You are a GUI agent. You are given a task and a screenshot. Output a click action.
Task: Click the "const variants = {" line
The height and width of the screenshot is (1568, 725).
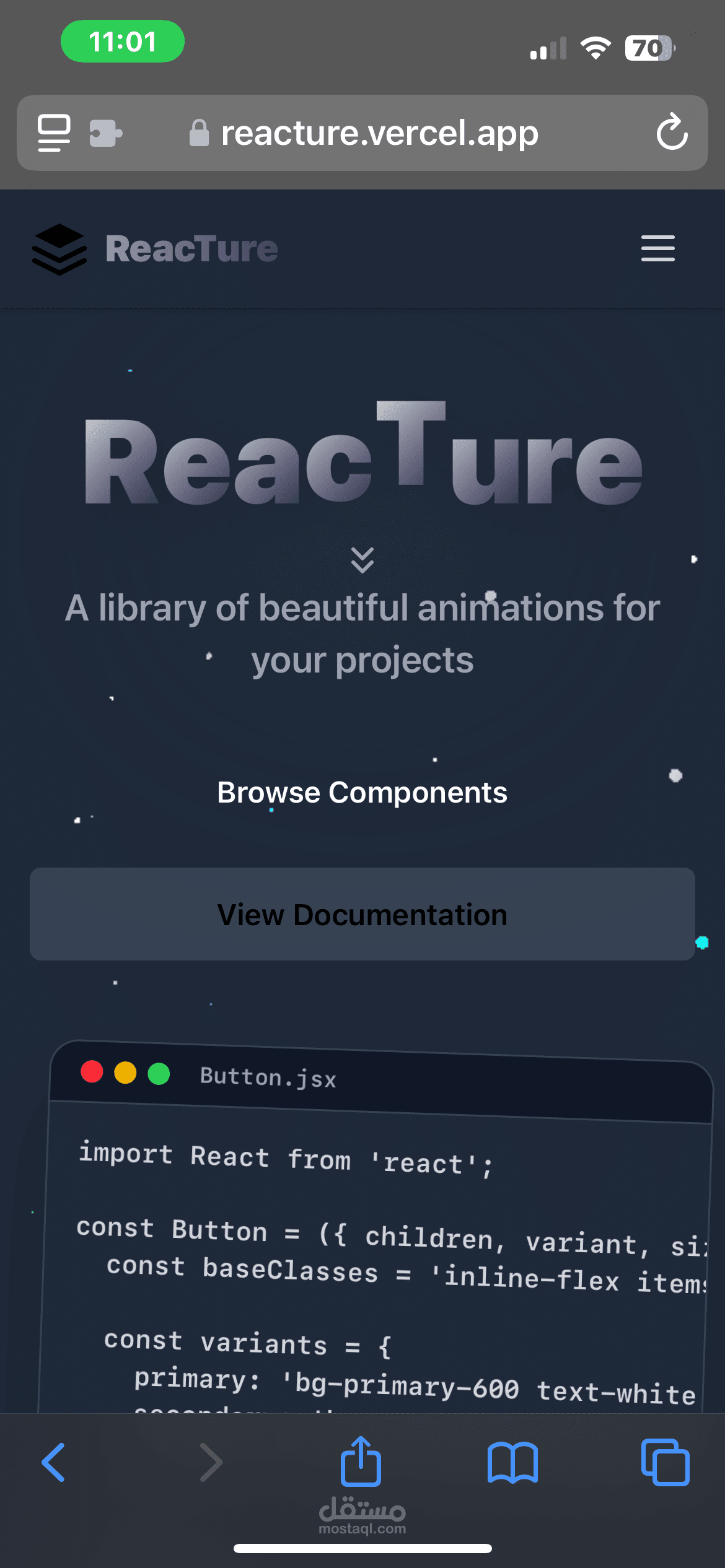247,1344
